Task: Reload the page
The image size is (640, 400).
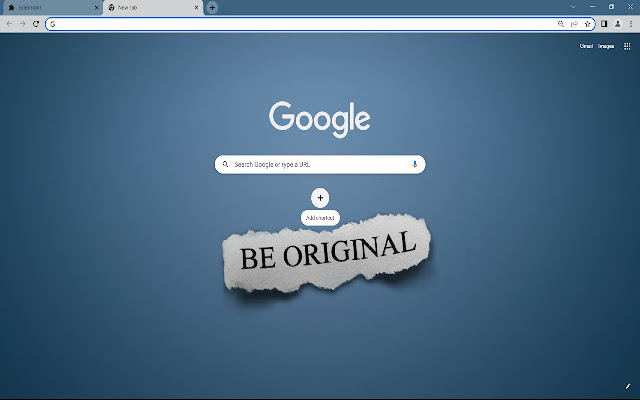Action: tap(36, 24)
